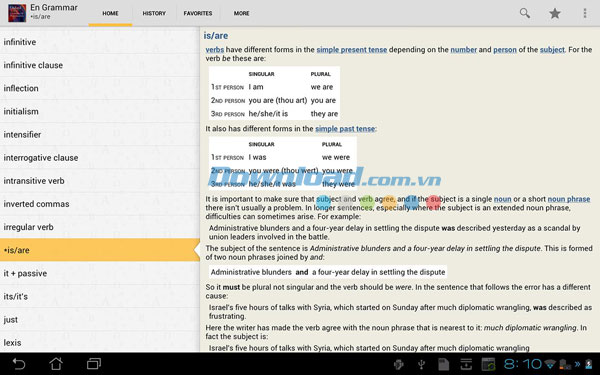Select 'it + passive' in the list
The height and width of the screenshot is (375, 600).
pyautogui.click(x=100, y=273)
